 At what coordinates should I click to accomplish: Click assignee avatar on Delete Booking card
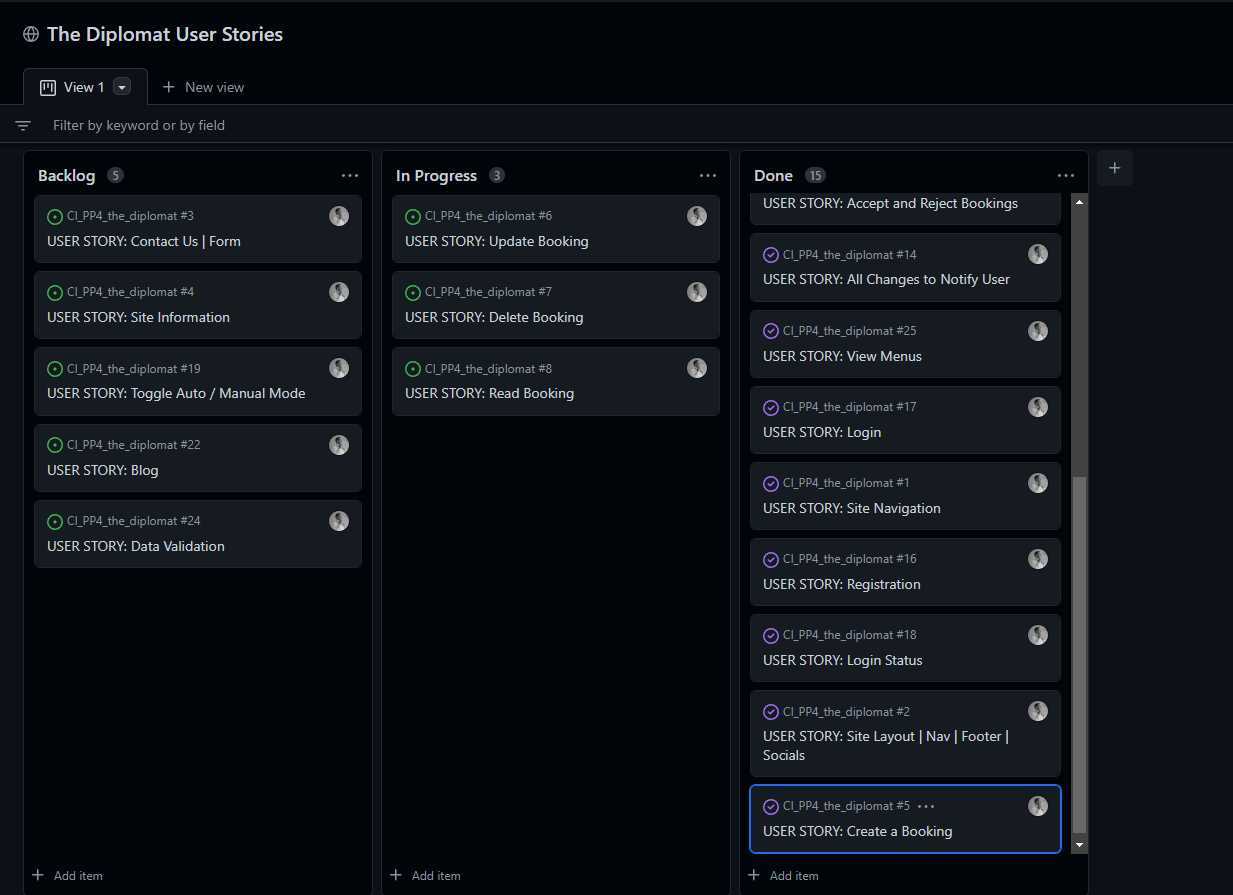[697, 292]
